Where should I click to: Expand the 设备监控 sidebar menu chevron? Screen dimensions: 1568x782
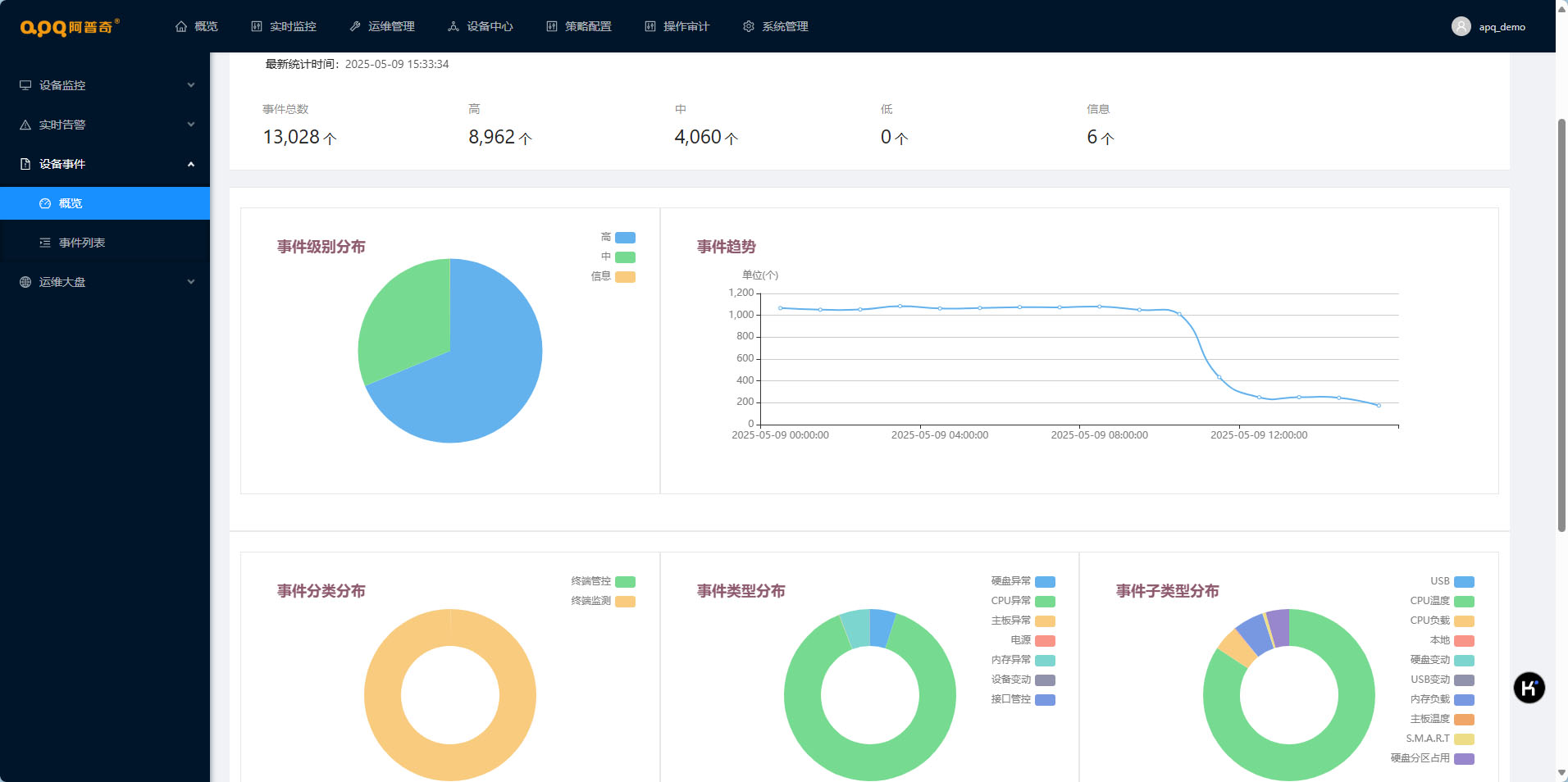tap(191, 85)
